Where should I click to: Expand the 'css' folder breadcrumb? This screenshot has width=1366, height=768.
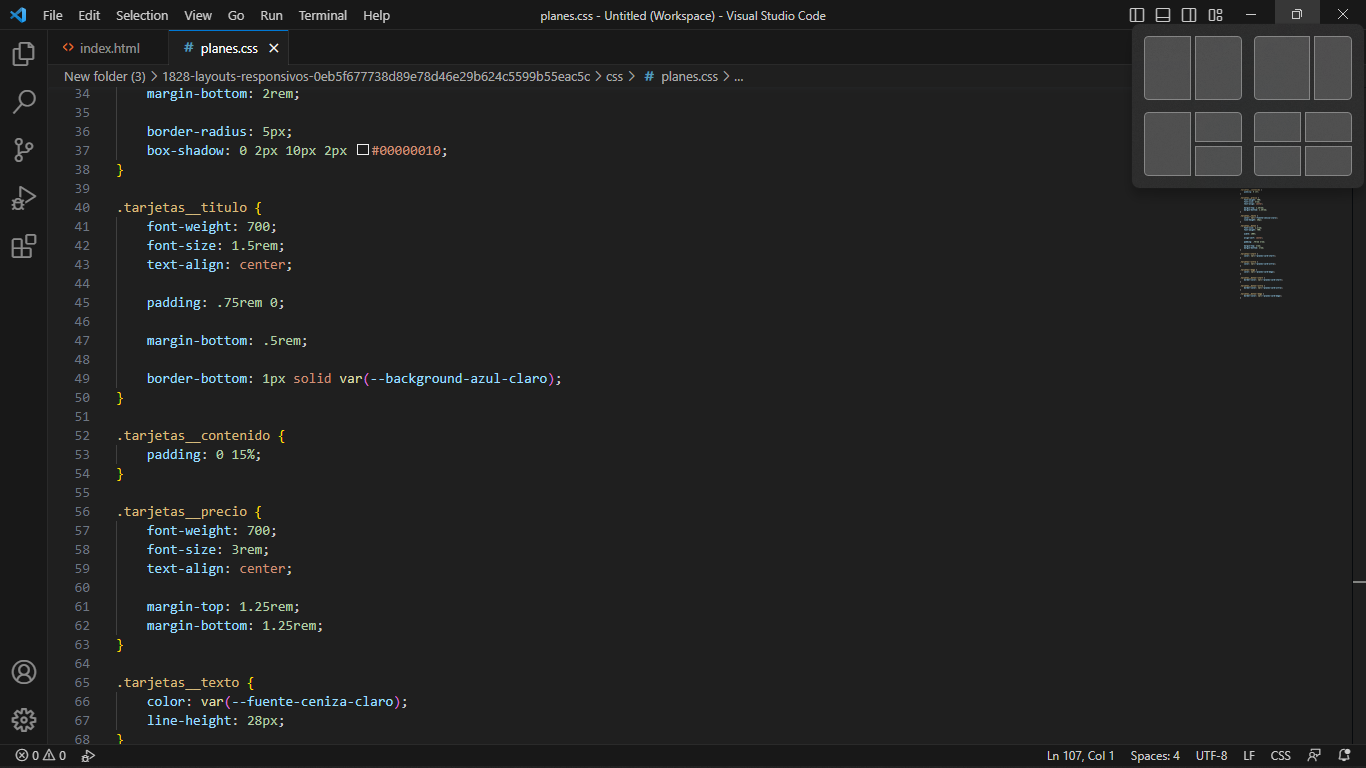pyautogui.click(x=614, y=76)
